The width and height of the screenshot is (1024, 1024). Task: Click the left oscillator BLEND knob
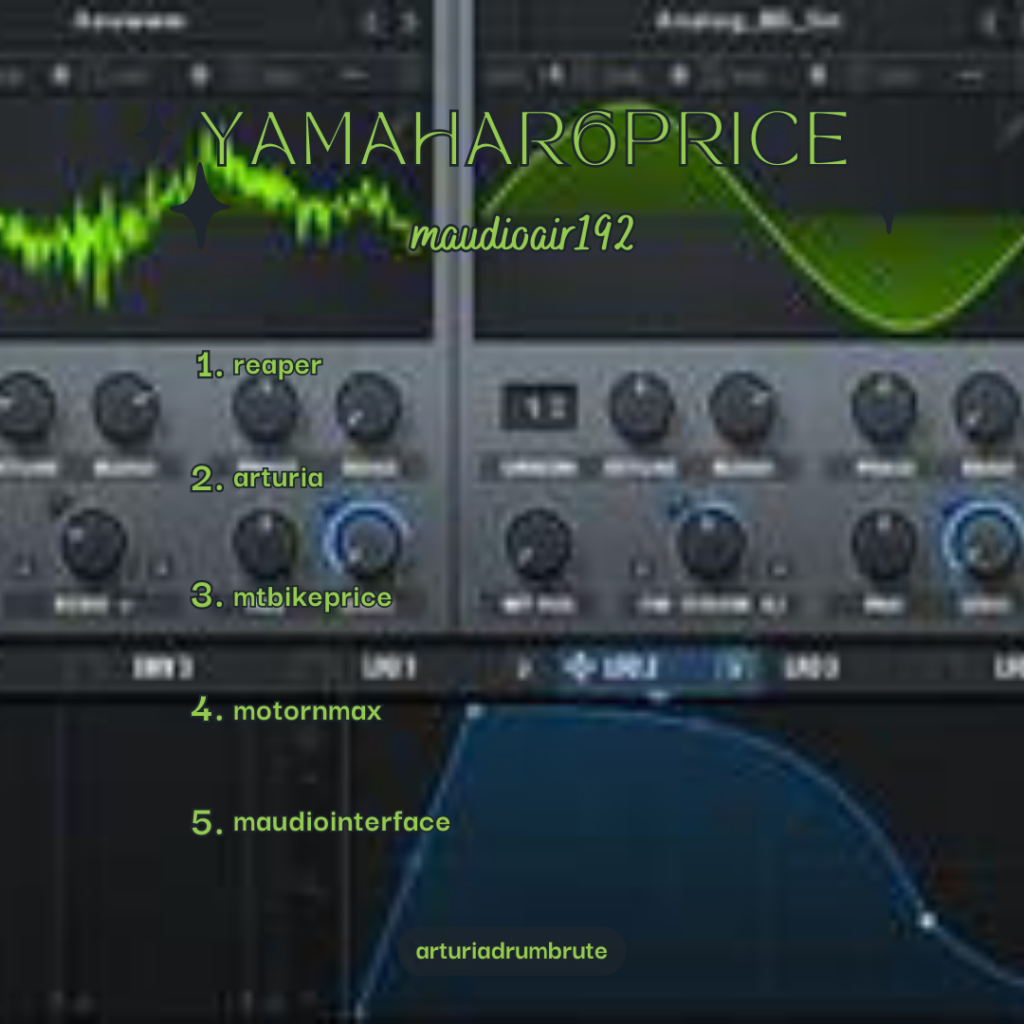point(127,407)
